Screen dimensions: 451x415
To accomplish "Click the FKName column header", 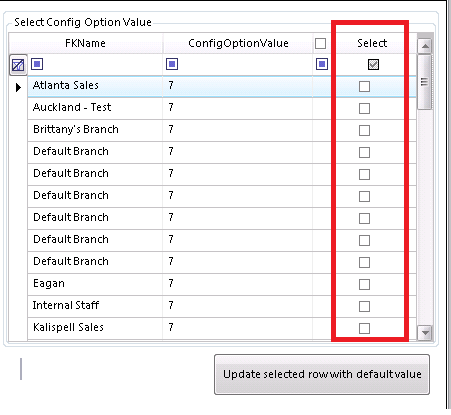I will [x=85, y=43].
